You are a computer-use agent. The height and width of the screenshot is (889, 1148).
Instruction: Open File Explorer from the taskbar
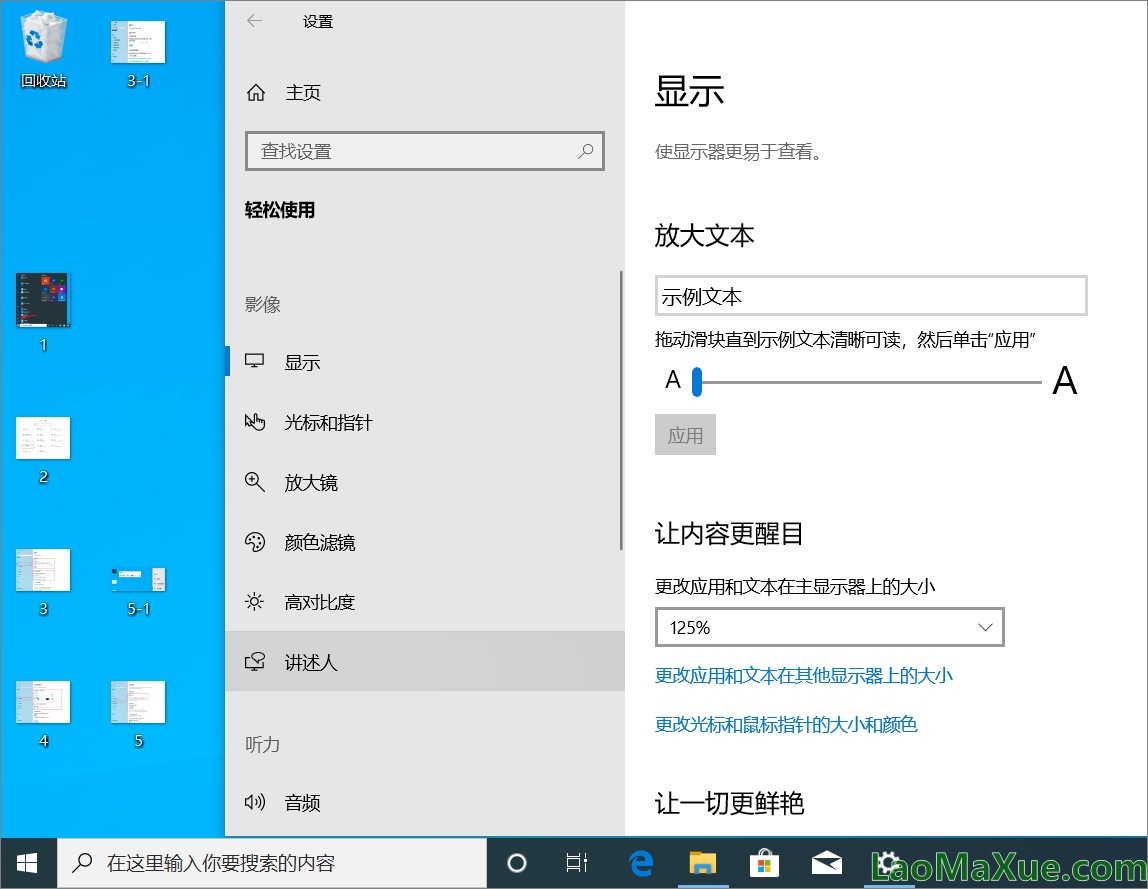pyautogui.click(x=702, y=862)
